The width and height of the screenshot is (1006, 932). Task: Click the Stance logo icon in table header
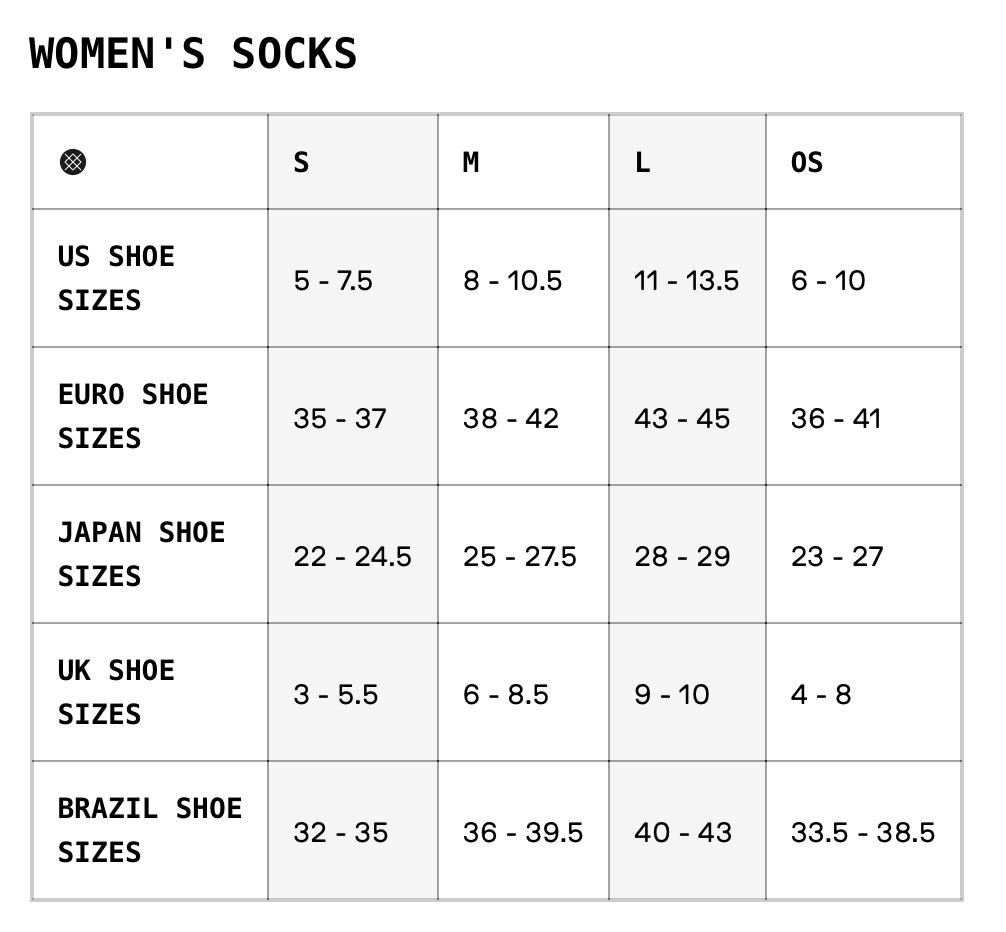tap(73, 161)
